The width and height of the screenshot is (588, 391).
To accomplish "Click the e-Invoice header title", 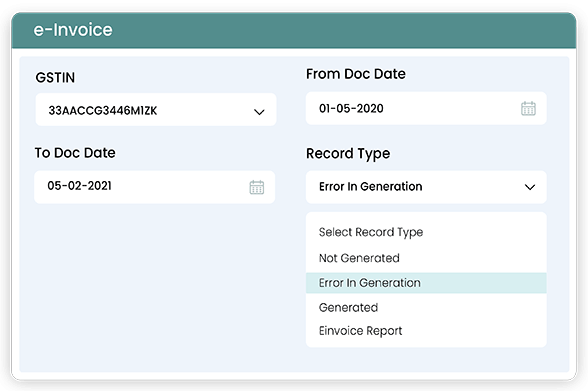I will (73, 30).
